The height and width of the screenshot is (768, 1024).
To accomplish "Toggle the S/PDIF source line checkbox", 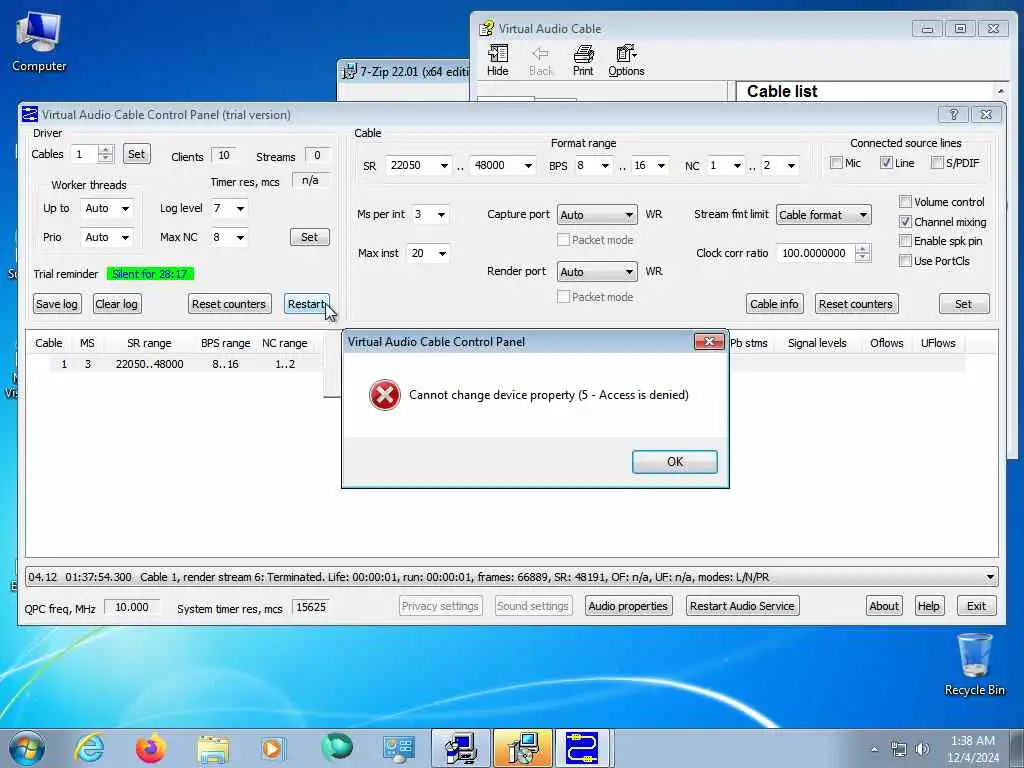I will point(937,163).
